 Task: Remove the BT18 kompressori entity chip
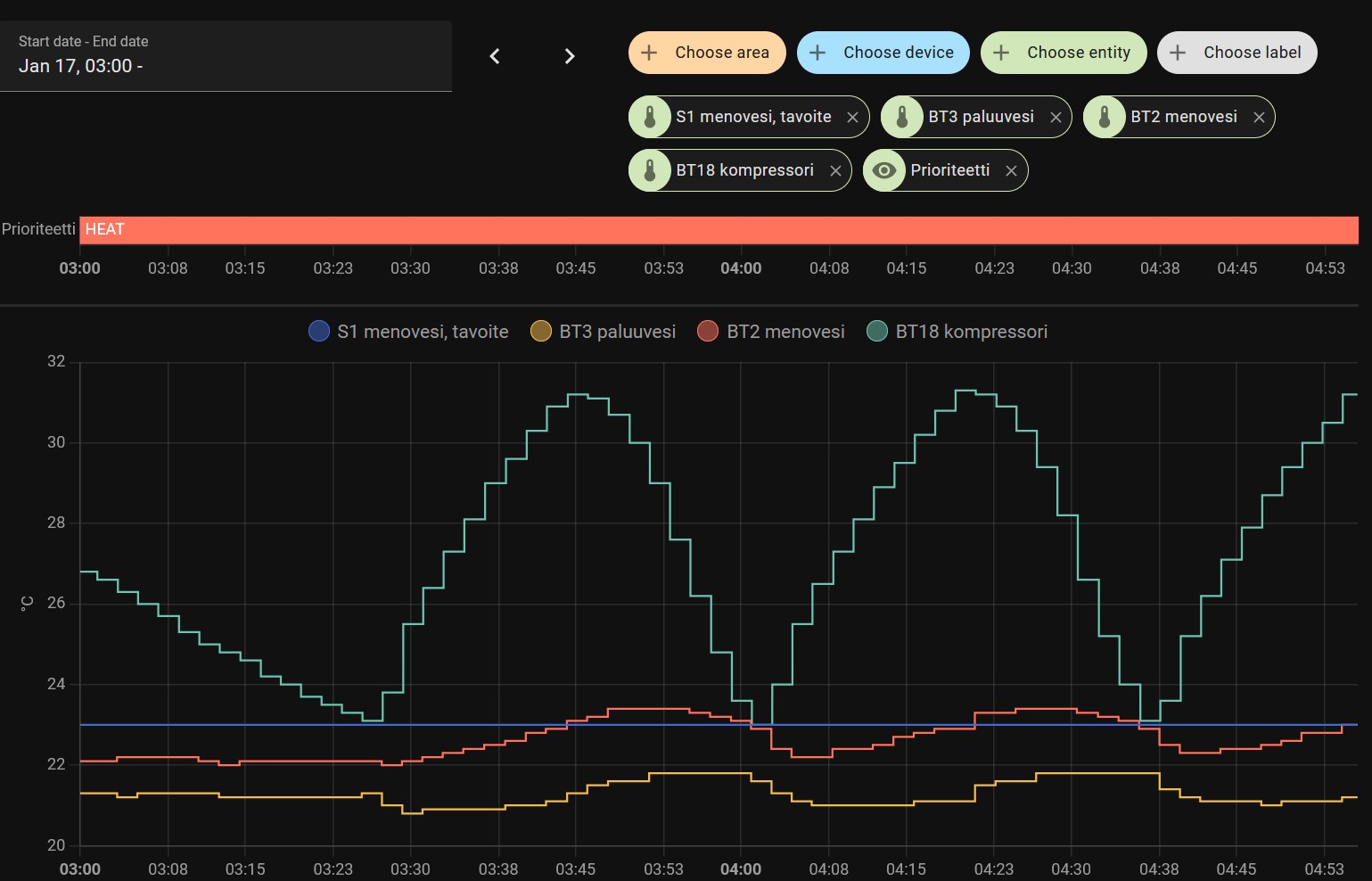(x=835, y=171)
